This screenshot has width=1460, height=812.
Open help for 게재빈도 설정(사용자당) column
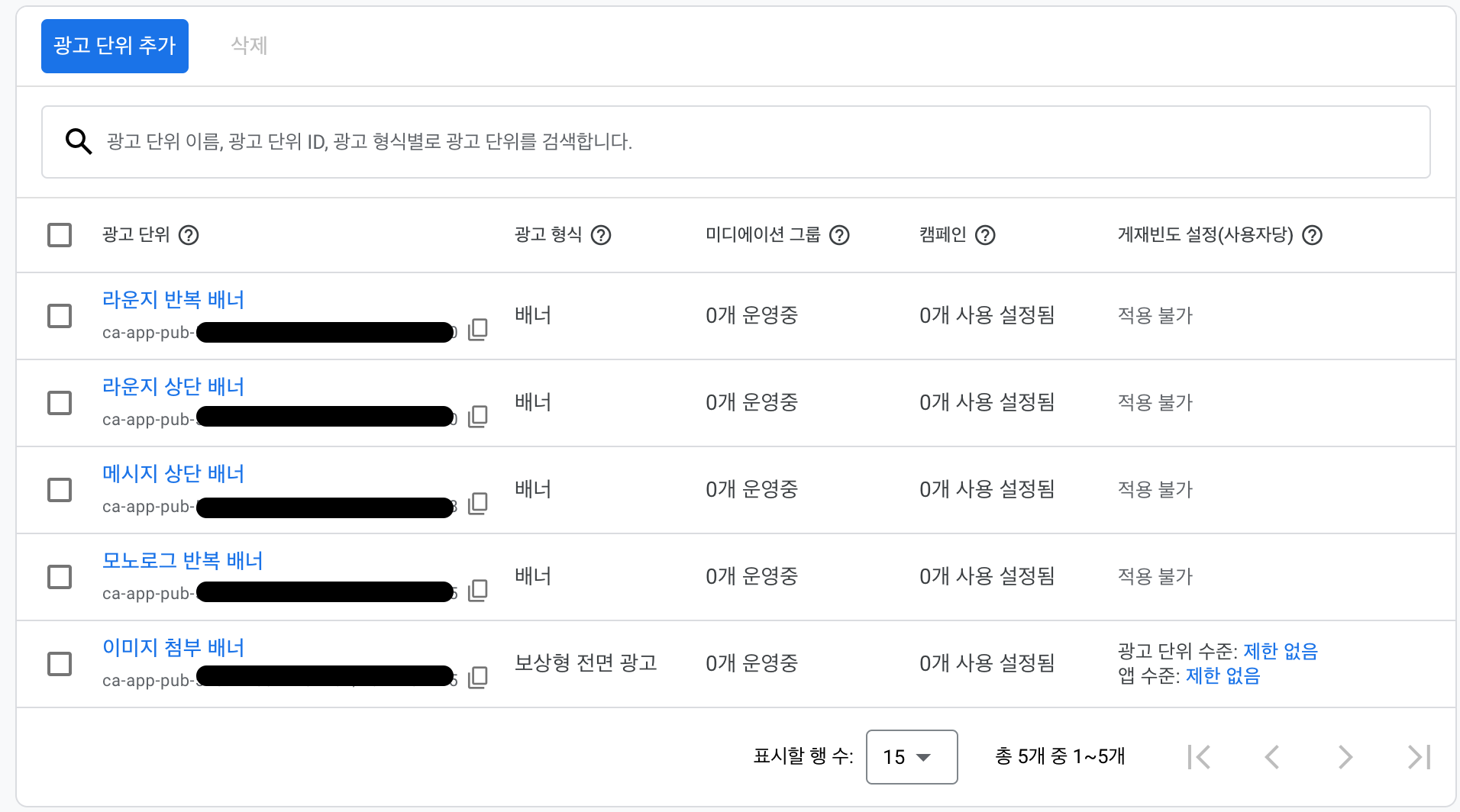[x=1313, y=235]
